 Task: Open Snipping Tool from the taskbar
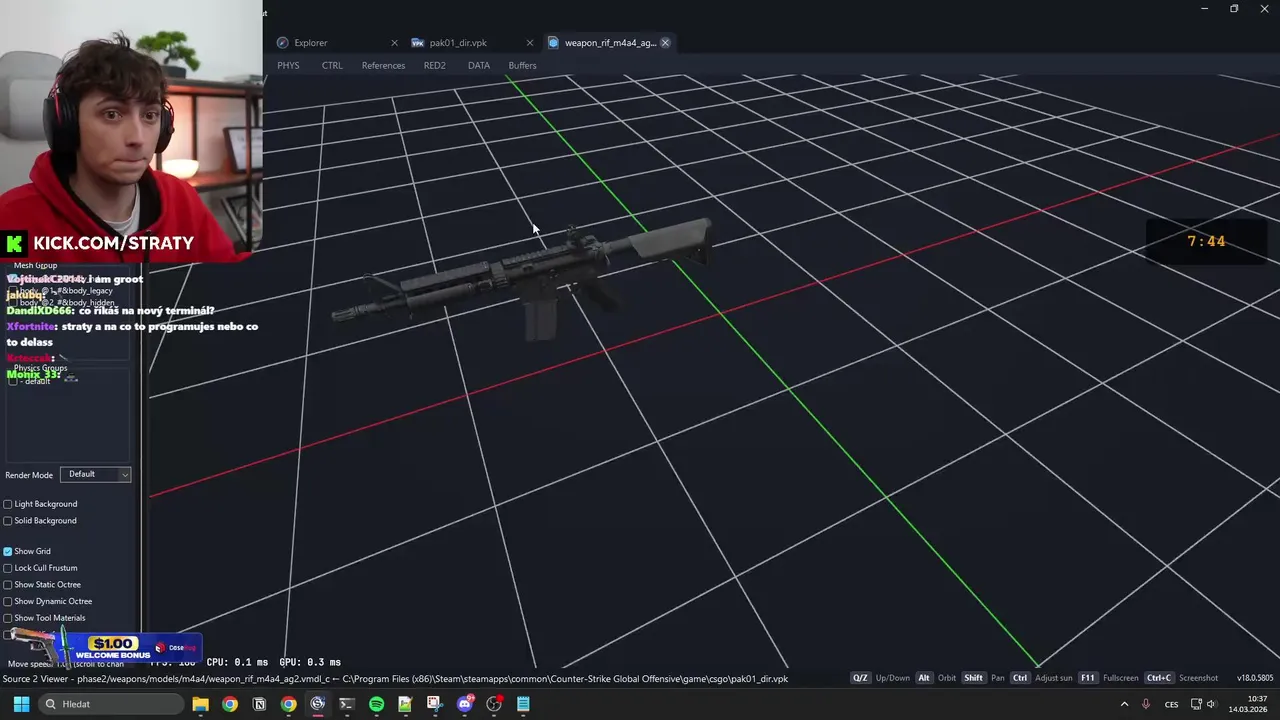[434, 704]
